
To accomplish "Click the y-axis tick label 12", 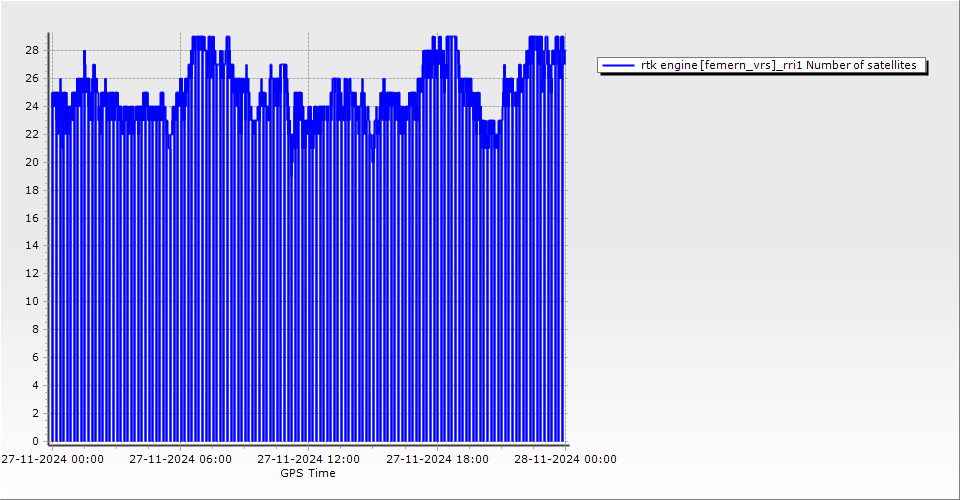I will 32,273.
